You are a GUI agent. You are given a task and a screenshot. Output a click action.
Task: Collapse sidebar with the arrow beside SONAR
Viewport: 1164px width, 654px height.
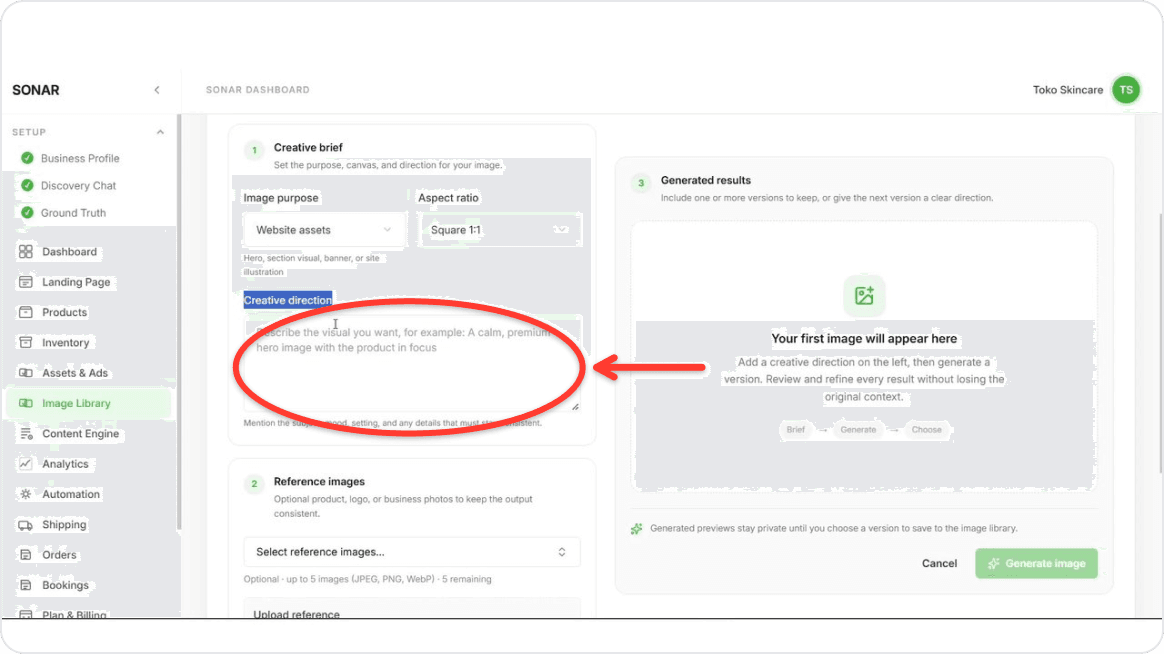[x=157, y=90]
